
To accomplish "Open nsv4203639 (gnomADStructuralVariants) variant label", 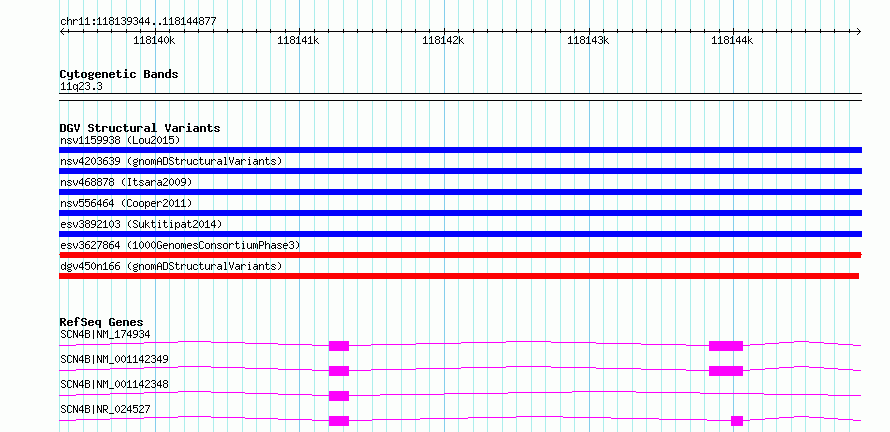I will coord(171,161).
